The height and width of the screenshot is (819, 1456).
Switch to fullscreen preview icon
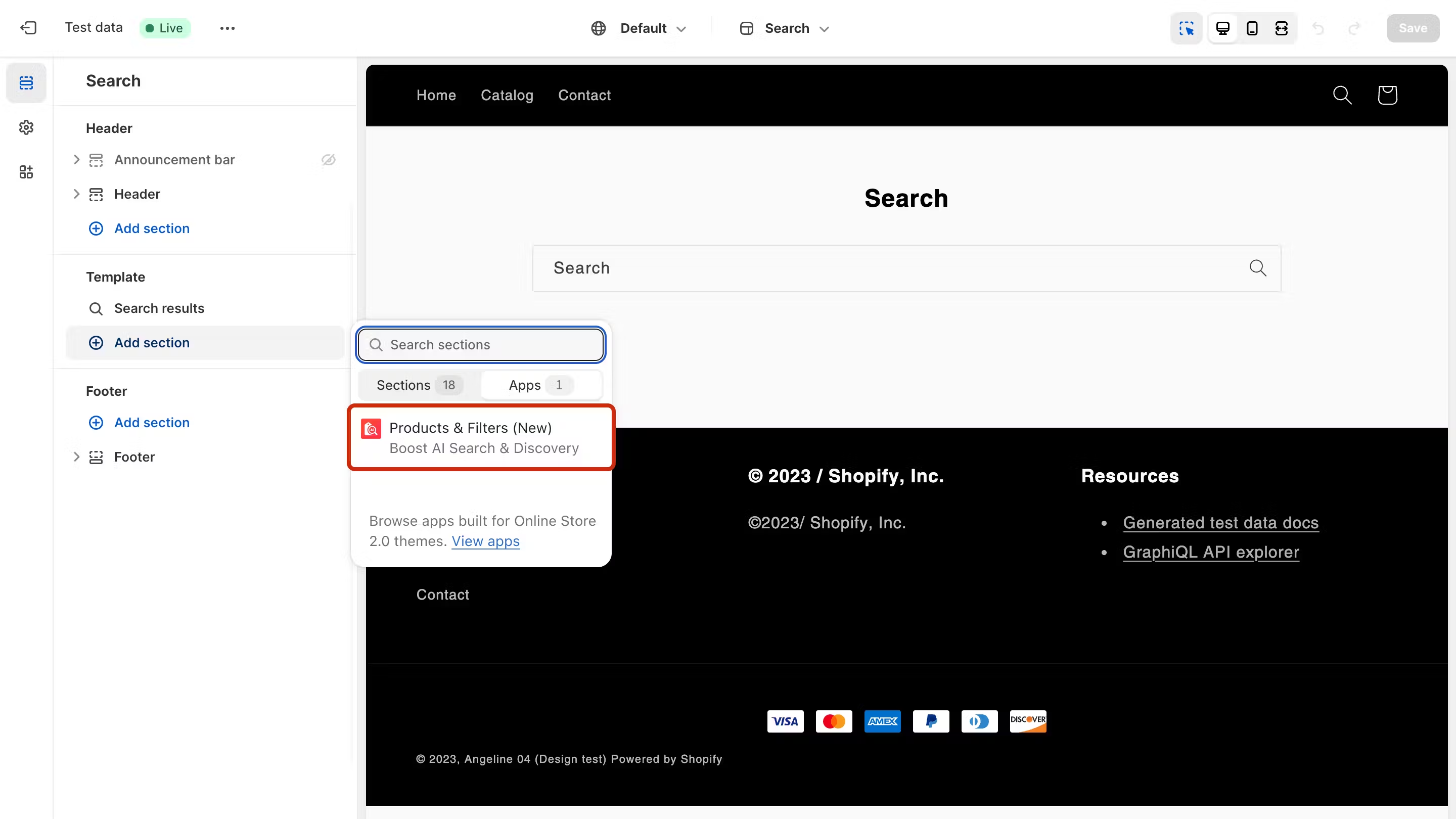click(1282, 28)
